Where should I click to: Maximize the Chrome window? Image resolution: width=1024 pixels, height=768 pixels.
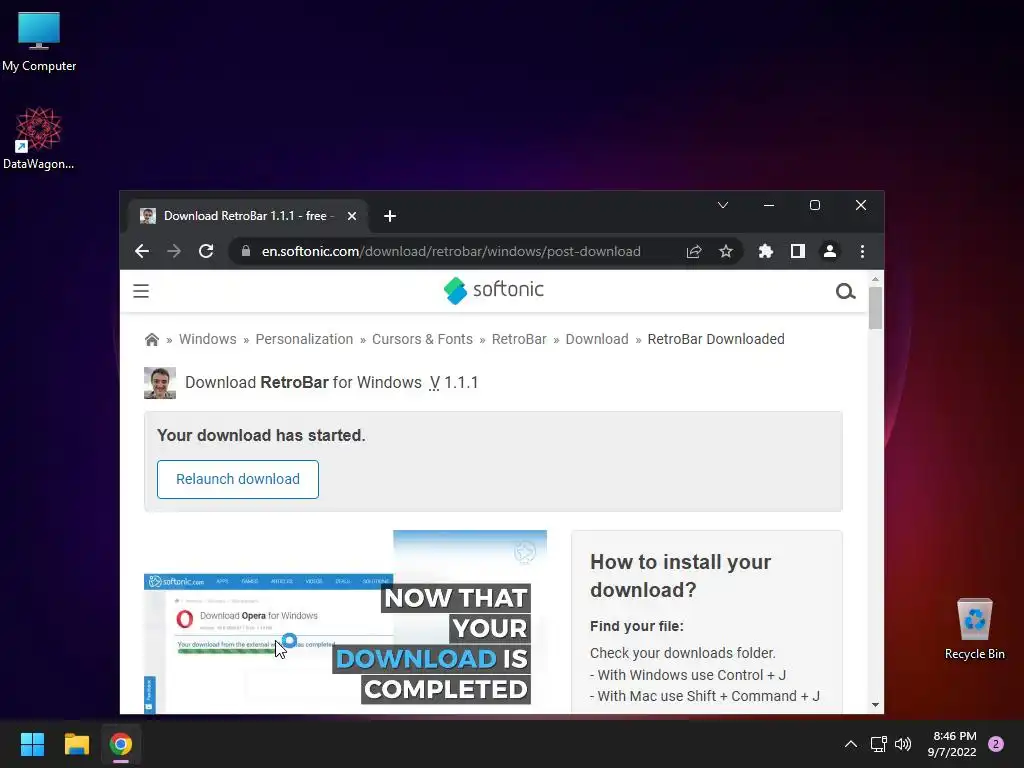[814, 205]
